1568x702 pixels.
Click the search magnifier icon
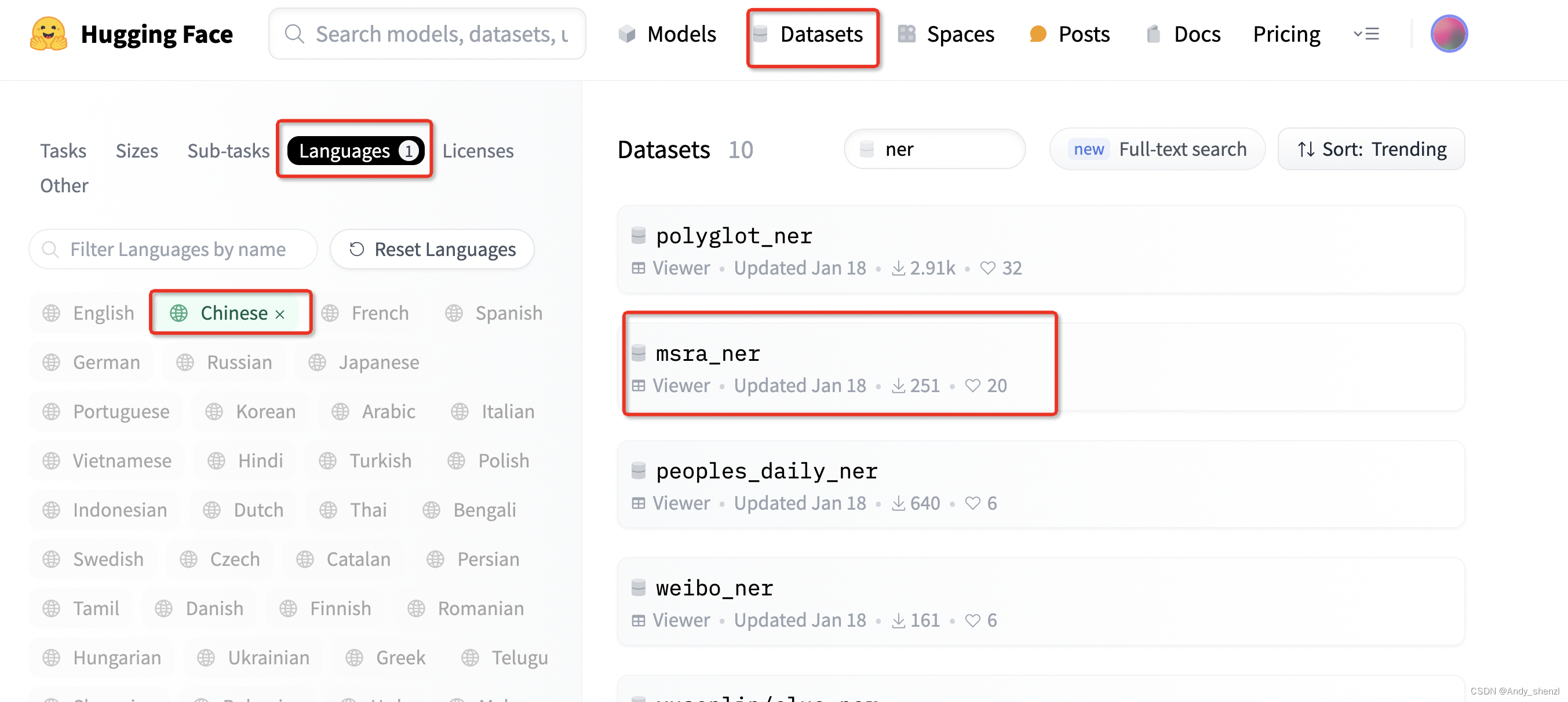click(x=295, y=33)
